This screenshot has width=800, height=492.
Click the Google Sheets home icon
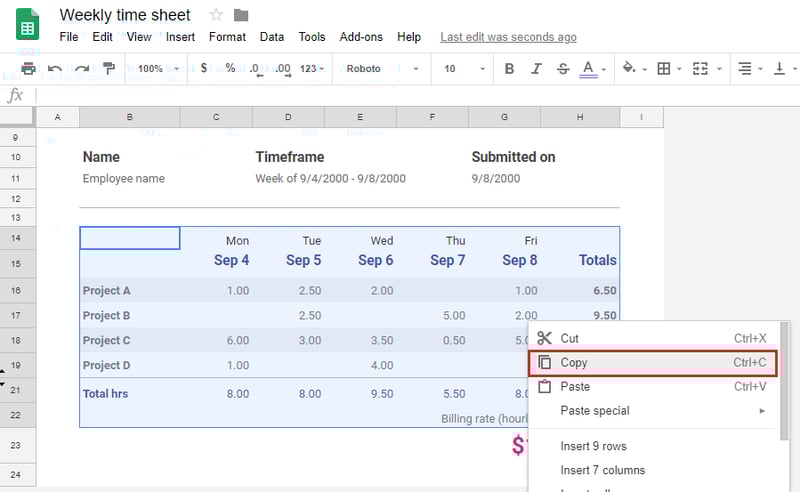coord(28,24)
